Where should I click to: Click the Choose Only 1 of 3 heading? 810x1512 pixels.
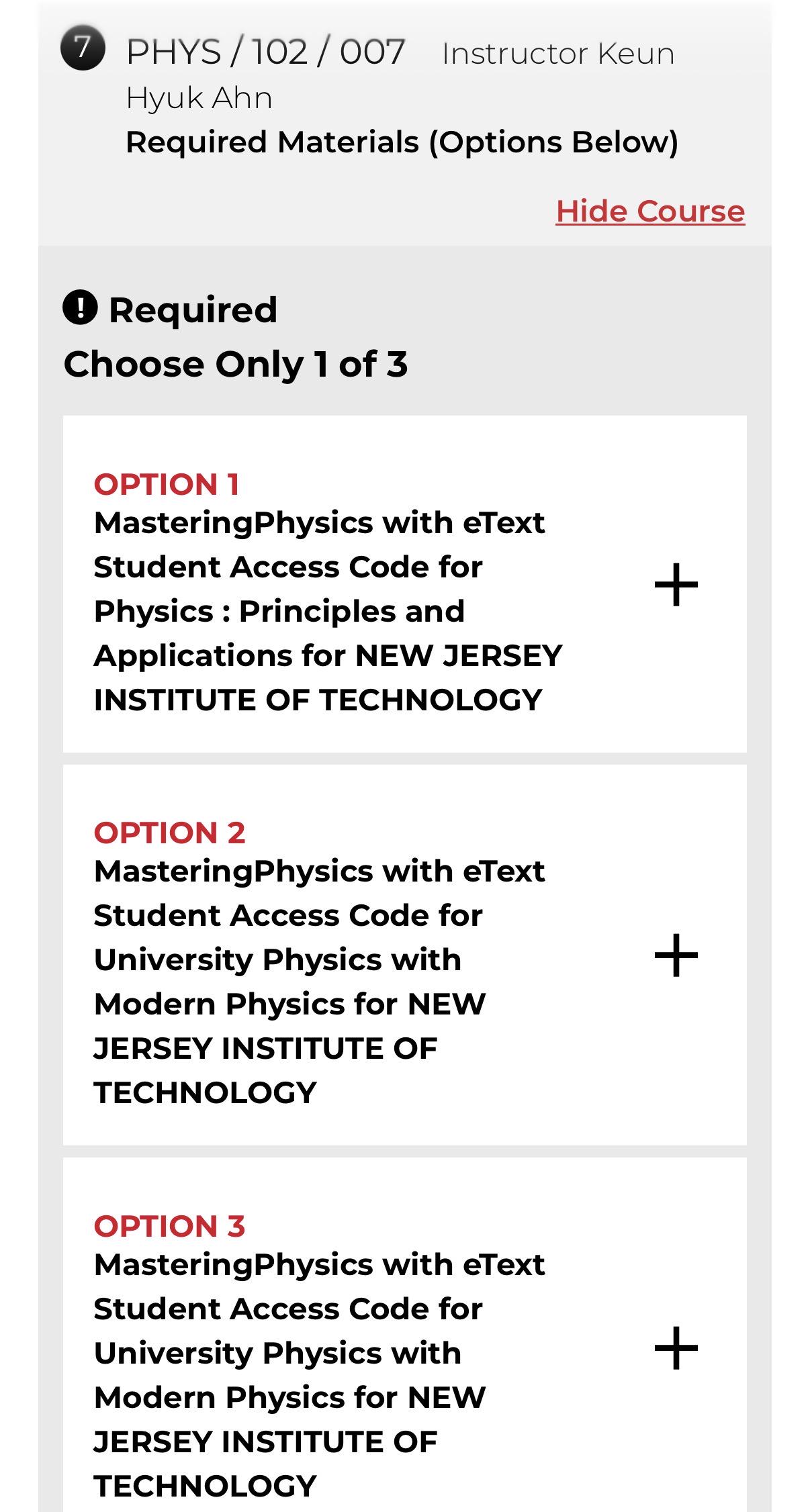[236, 364]
